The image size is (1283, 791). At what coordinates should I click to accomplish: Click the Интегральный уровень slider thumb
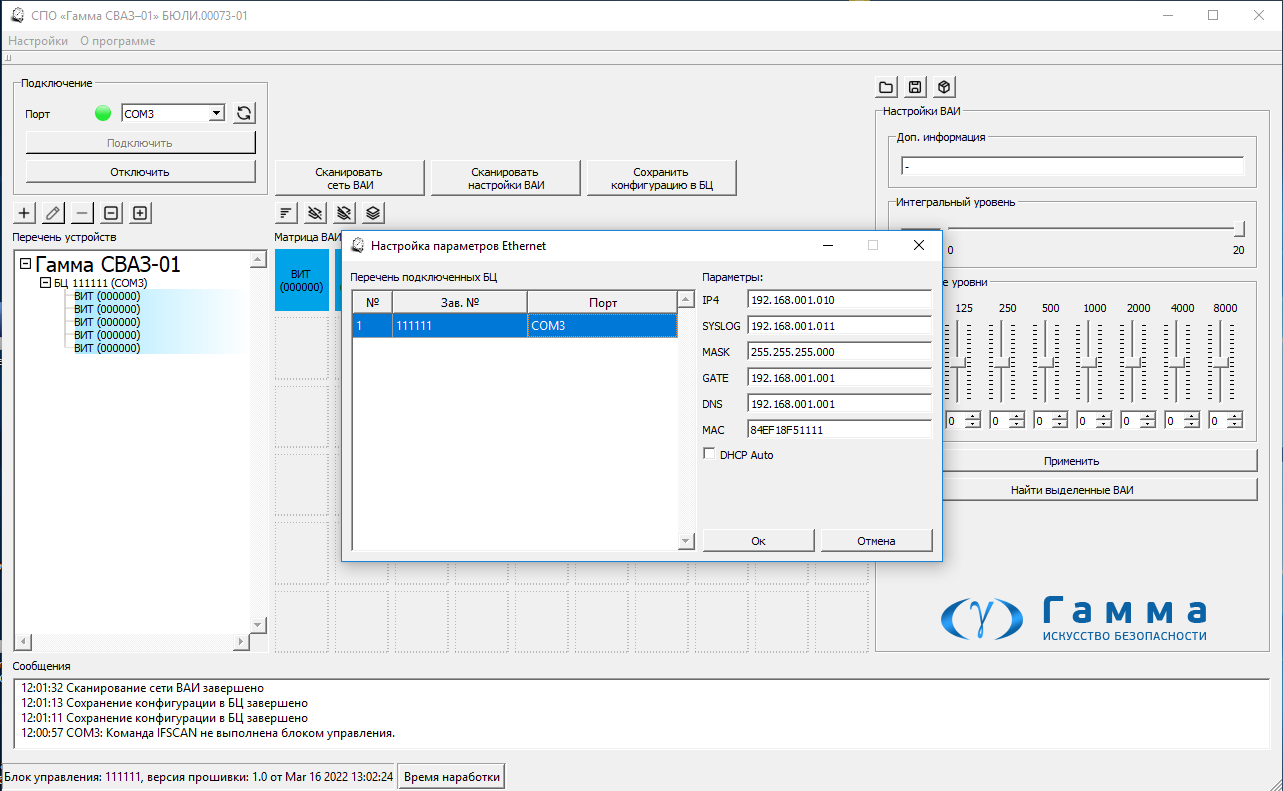click(1239, 228)
